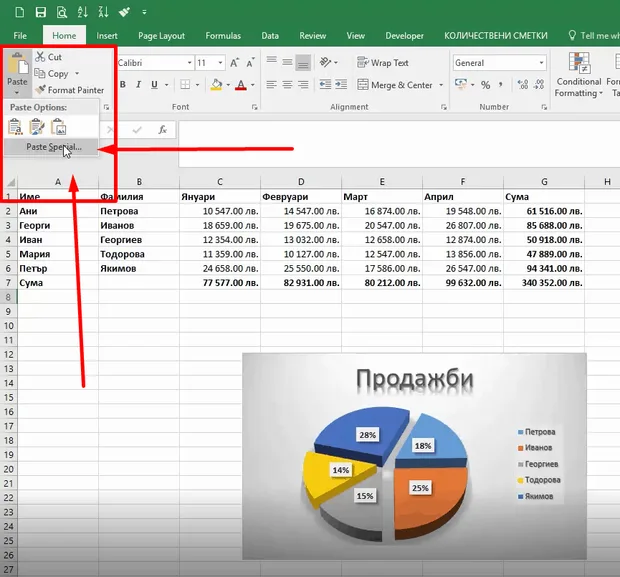Open the Calibri font name dropdown
620x577 pixels.
pyautogui.click(x=189, y=63)
